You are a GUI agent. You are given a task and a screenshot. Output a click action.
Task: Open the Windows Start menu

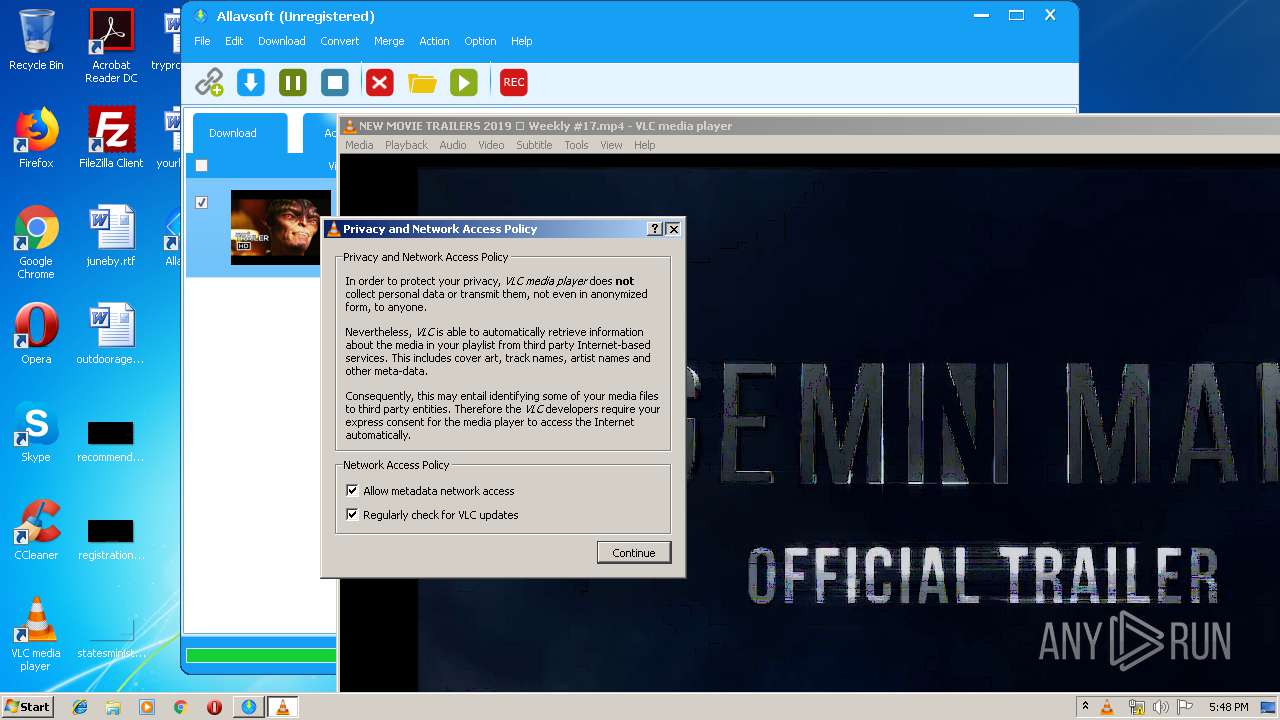click(27, 706)
